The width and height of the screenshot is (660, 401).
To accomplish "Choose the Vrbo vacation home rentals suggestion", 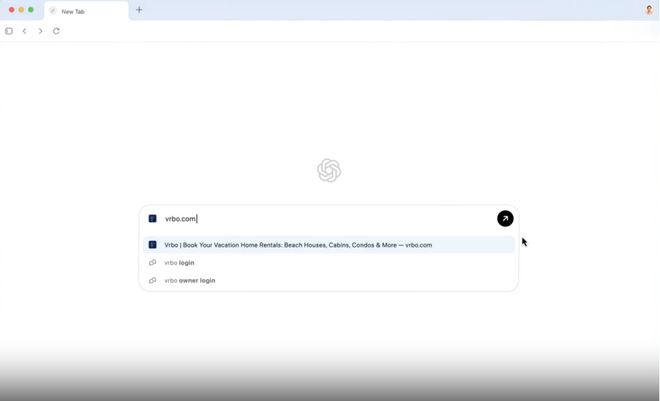I will click(329, 245).
